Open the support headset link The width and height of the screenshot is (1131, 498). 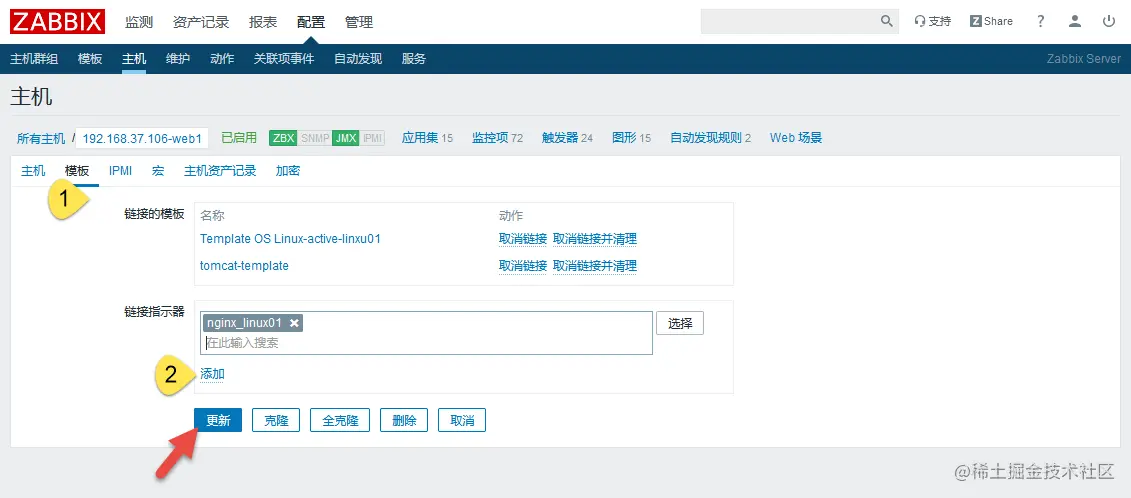click(933, 22)
